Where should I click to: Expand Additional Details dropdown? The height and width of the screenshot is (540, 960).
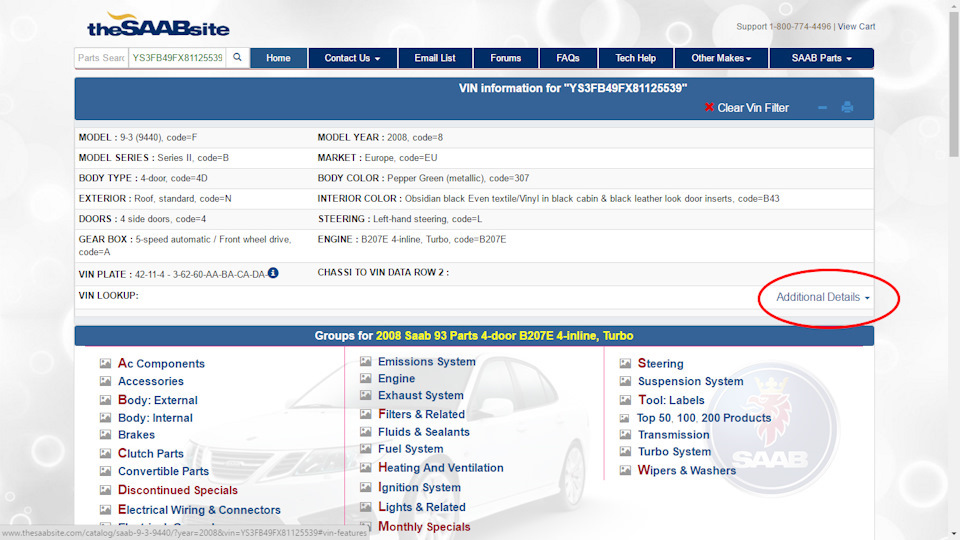[823, 297]
